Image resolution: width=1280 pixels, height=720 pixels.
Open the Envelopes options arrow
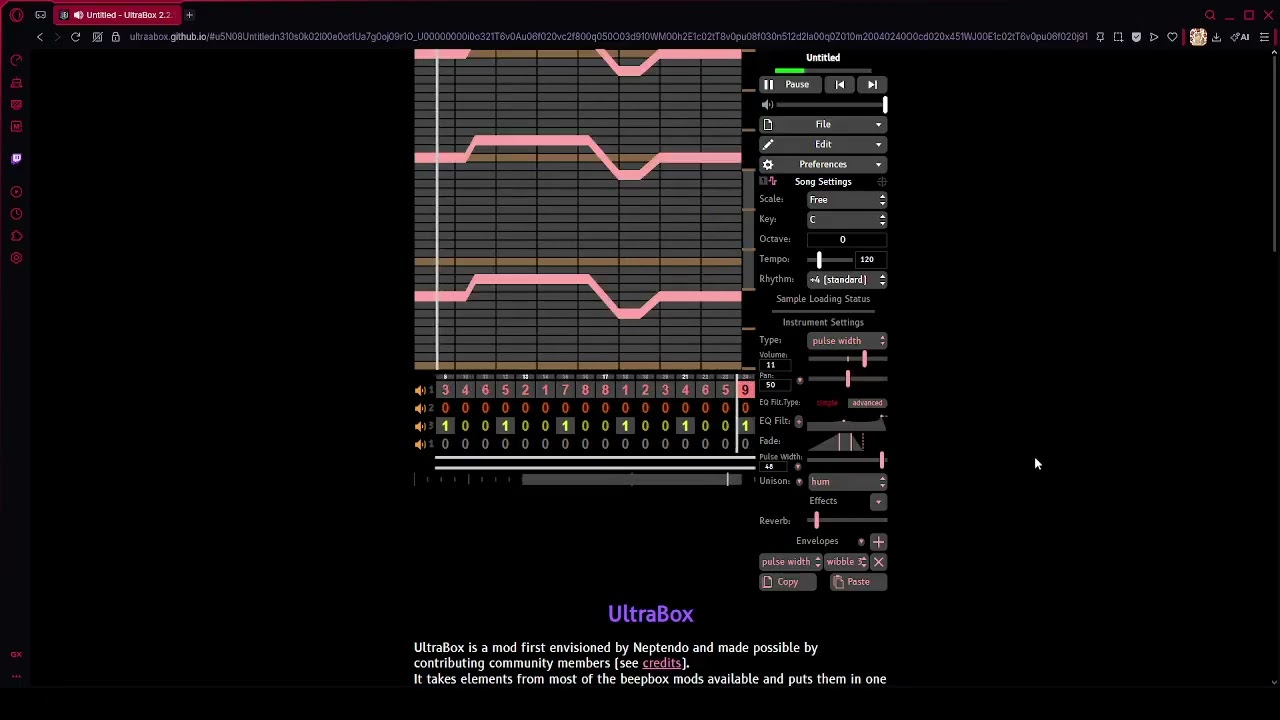pos(861,542)
